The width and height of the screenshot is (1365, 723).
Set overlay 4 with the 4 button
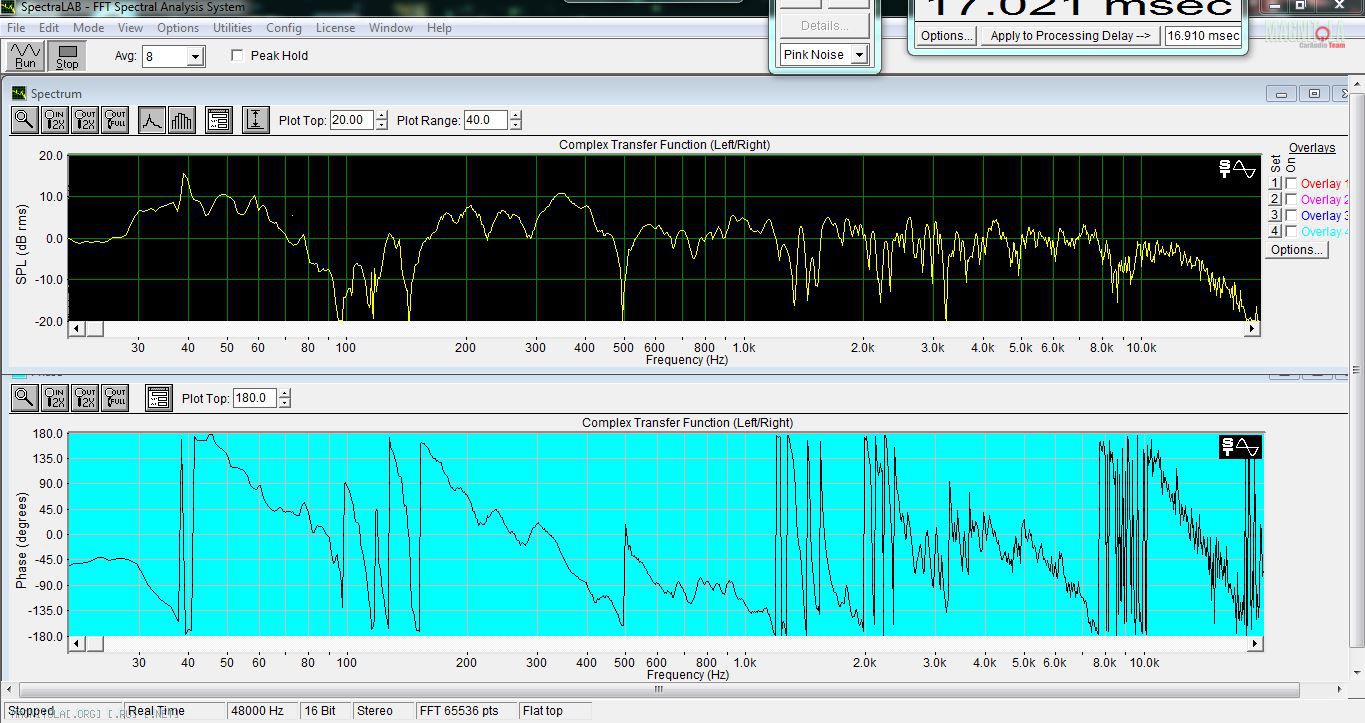[x=1275, y=232]
